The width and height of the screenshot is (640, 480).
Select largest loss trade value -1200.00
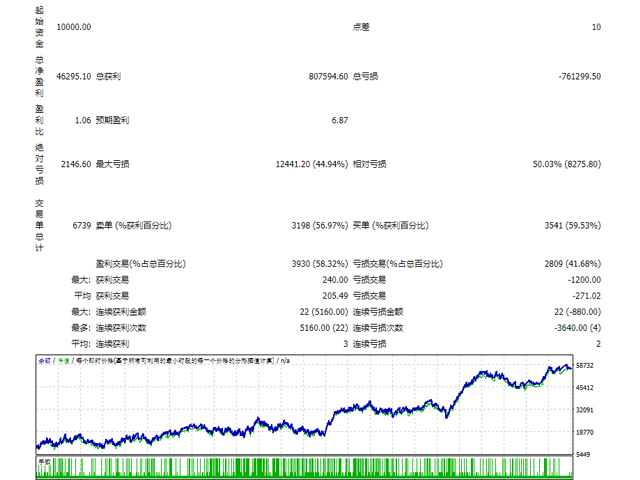point(584,280)
